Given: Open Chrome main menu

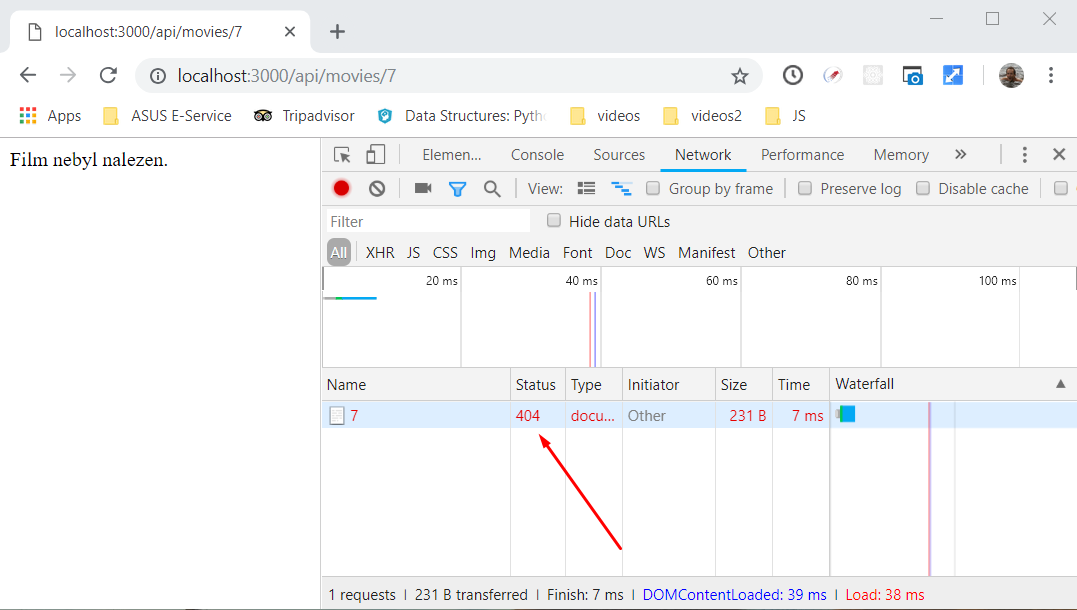Looking at the screenshot, I should point(1051,76).
